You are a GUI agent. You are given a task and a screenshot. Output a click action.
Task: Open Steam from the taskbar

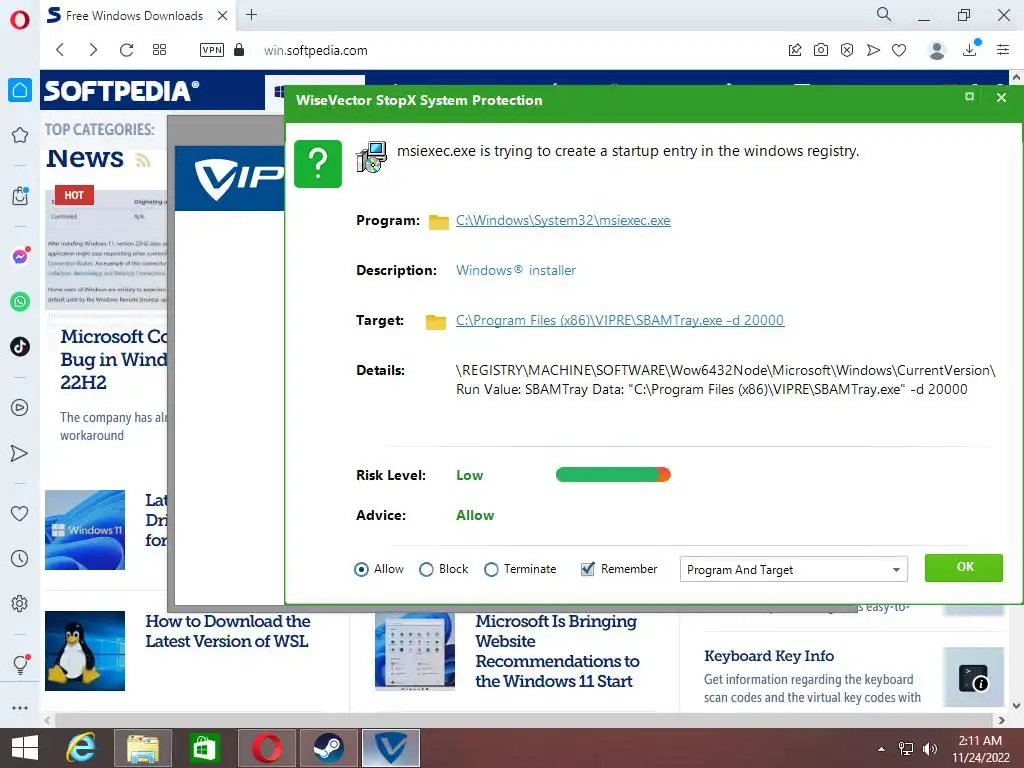[328, 748]
